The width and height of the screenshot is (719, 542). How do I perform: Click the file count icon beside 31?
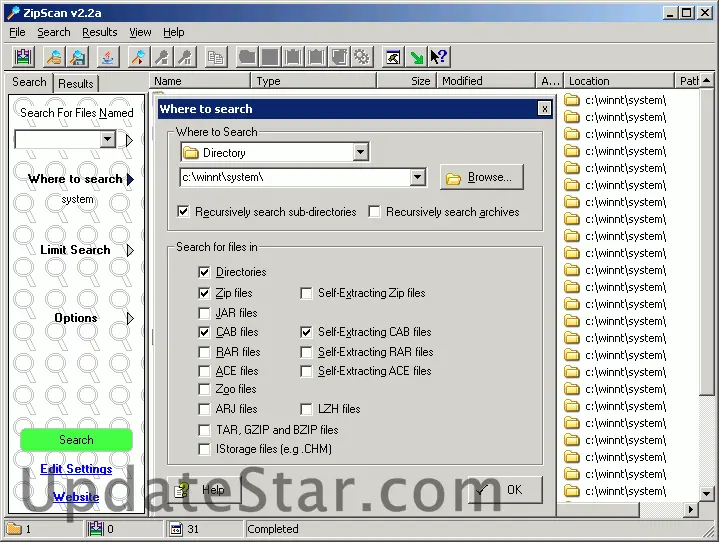click(x=176, y=529)
